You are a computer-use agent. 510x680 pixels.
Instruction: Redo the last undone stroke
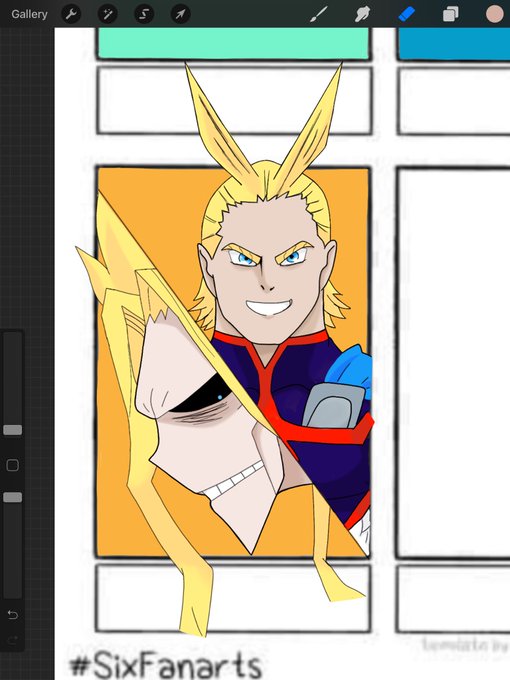[13, 639]
